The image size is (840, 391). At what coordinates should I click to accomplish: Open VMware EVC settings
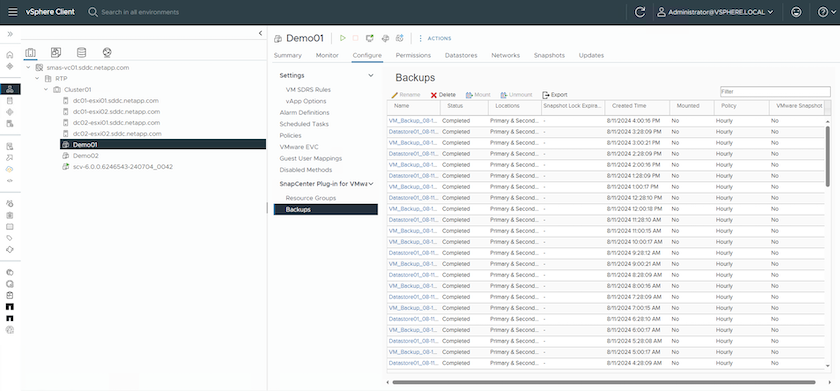tap(299, 147)
